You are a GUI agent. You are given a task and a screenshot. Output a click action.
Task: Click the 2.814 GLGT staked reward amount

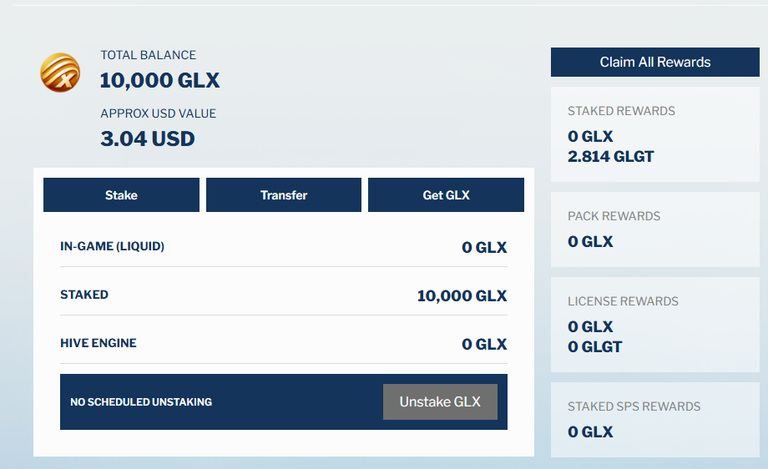tap(610, 157)
